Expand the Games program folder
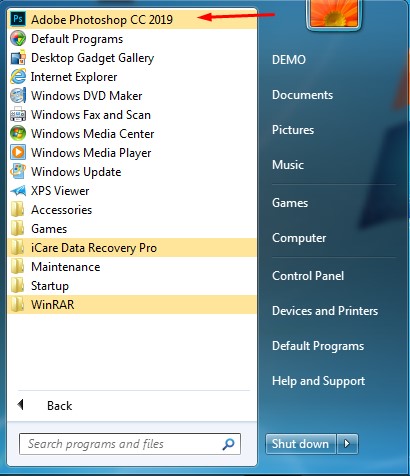This screenshot has height=476, width=410. tap(132, 229)
